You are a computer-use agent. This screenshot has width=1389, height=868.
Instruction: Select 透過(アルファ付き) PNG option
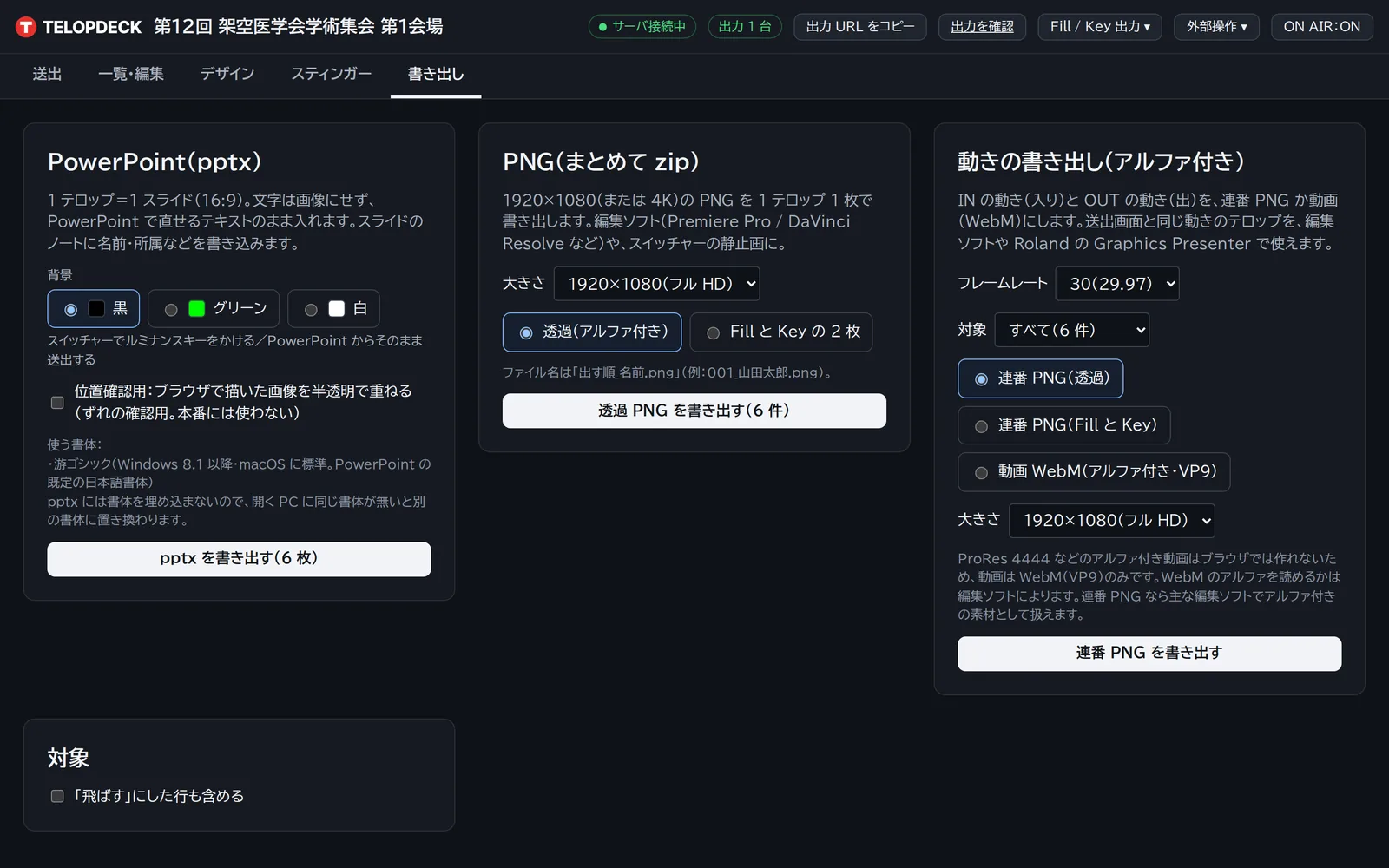tap(592, 332)
